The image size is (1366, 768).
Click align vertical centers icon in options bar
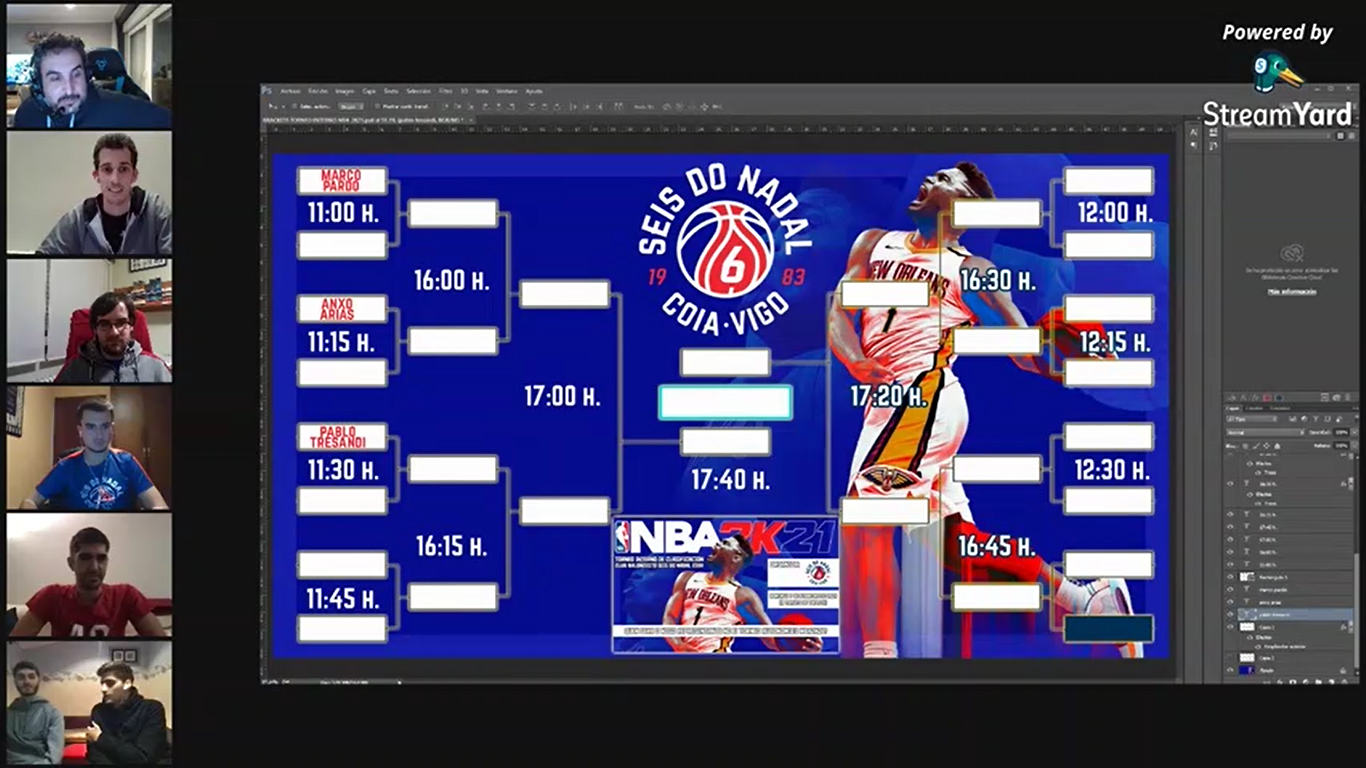[457, 107]
